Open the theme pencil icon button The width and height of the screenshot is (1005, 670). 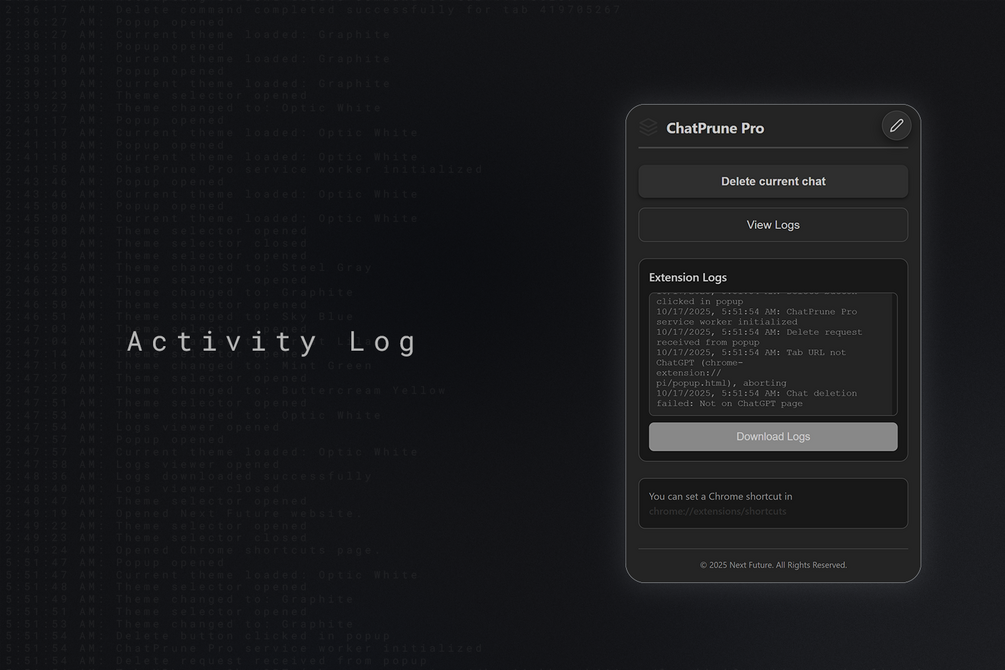click(x=896, y=126)
